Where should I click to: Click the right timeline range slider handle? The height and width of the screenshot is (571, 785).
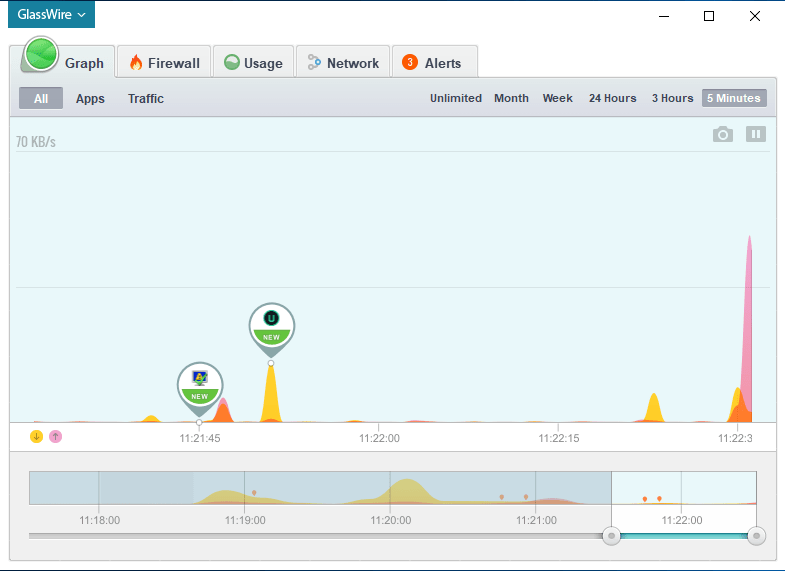[756, 536]
